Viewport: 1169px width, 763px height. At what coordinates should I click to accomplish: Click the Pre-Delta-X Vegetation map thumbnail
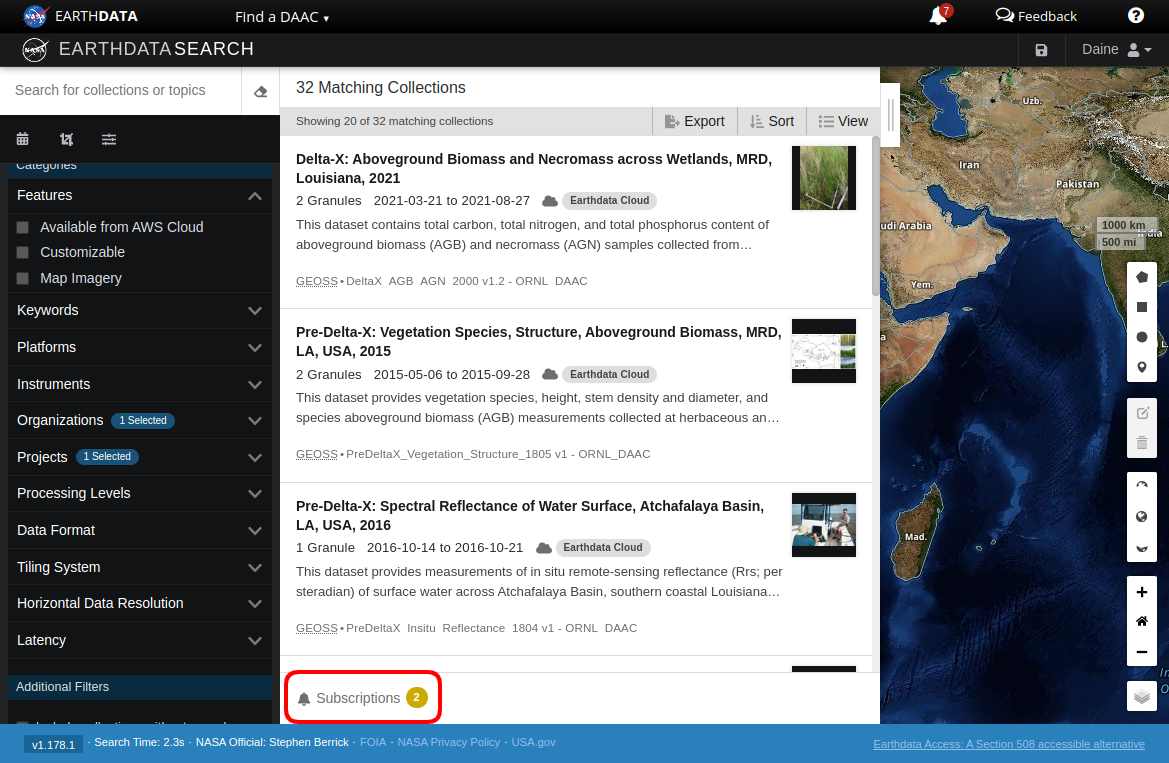(824, 351)
